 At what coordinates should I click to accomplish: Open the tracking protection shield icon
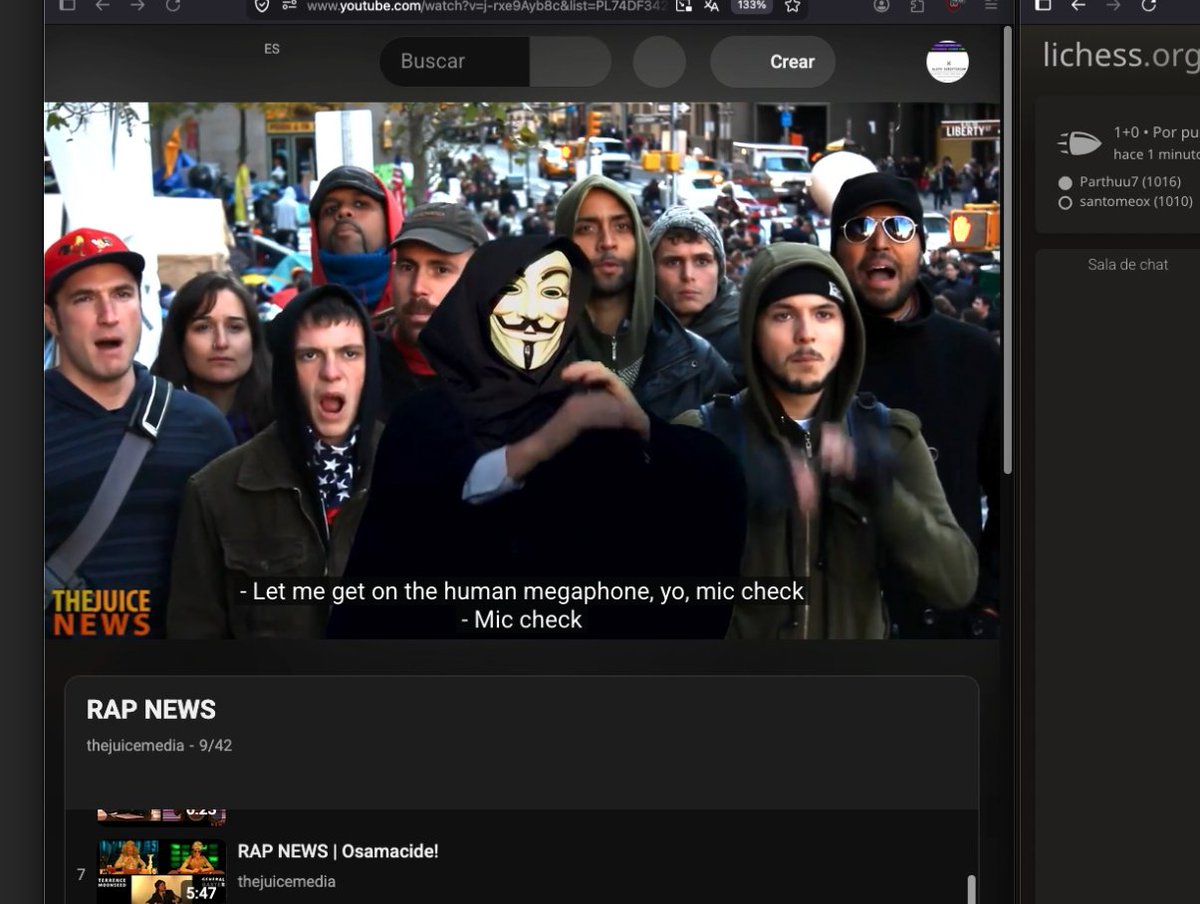pos(262,5)
